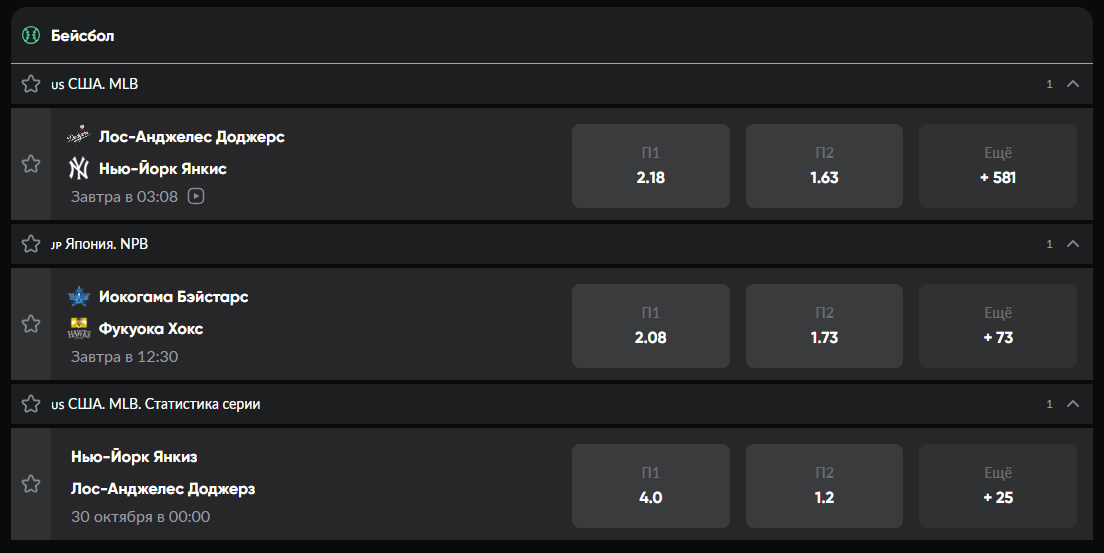This screenshot has height=553, width=1104.
Task: Star the Янкиз vs Доджерз series match
Action: (31, 484)
